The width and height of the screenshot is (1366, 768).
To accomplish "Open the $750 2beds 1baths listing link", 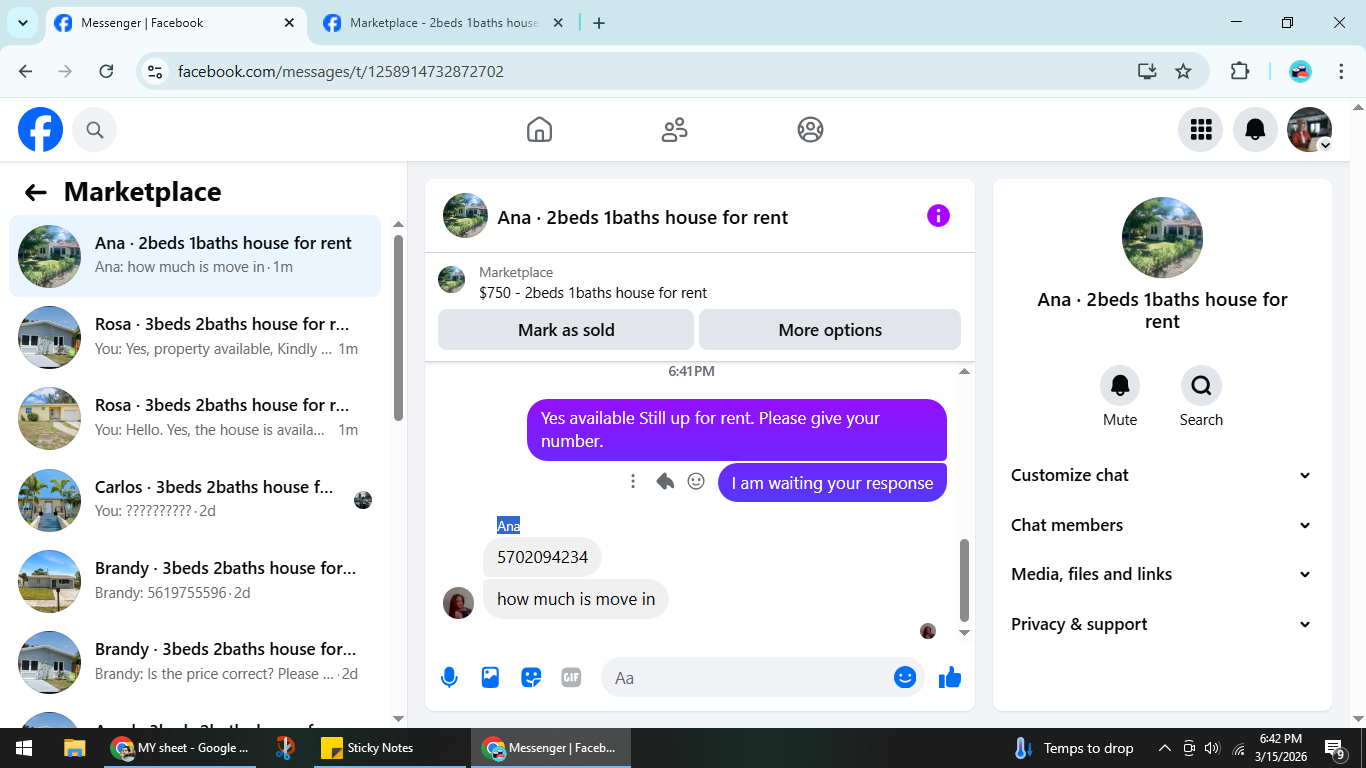I will [x=593, y=293].
